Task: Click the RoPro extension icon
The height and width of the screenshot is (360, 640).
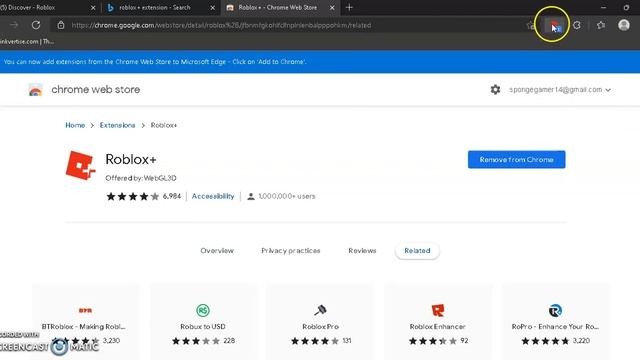Action: [555, 310]
